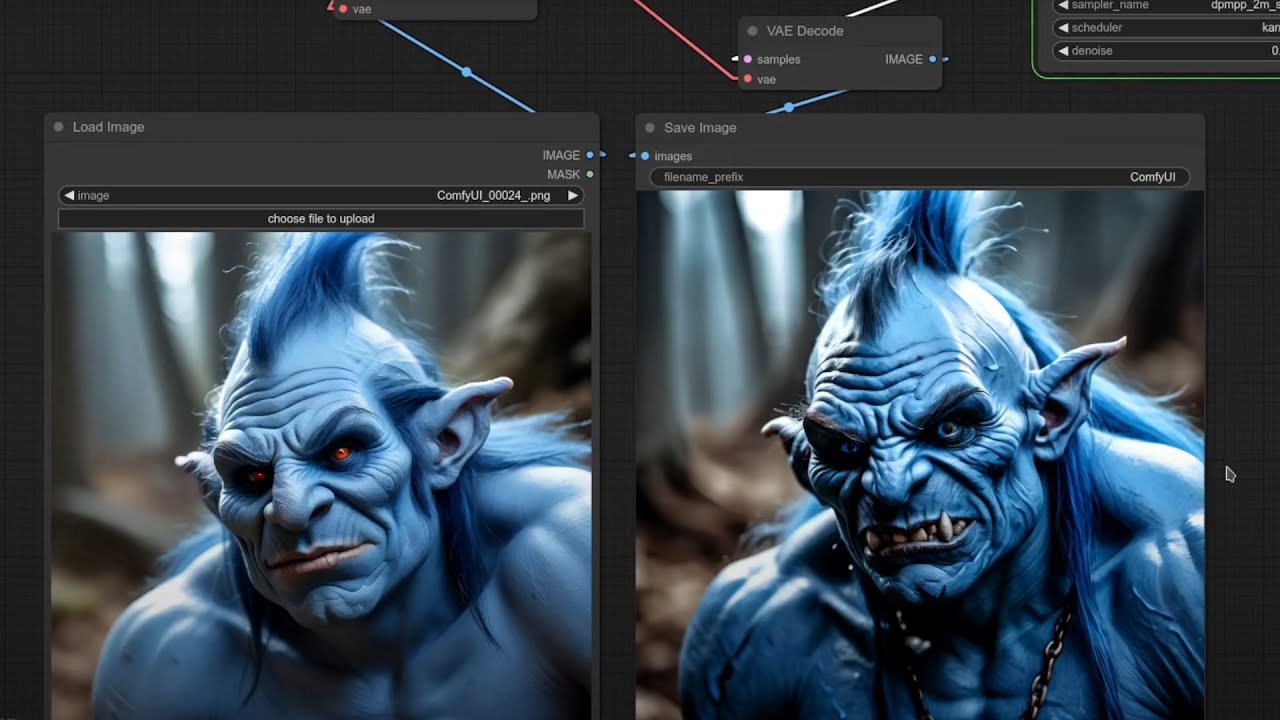Image resolution: width=1280 pixels, height=720 pixels.
Task: Select the Load Image node title
Action: 108,127
